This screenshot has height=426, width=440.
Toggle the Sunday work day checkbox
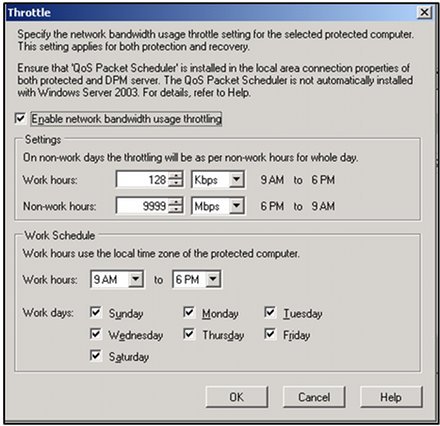[96, 312]
